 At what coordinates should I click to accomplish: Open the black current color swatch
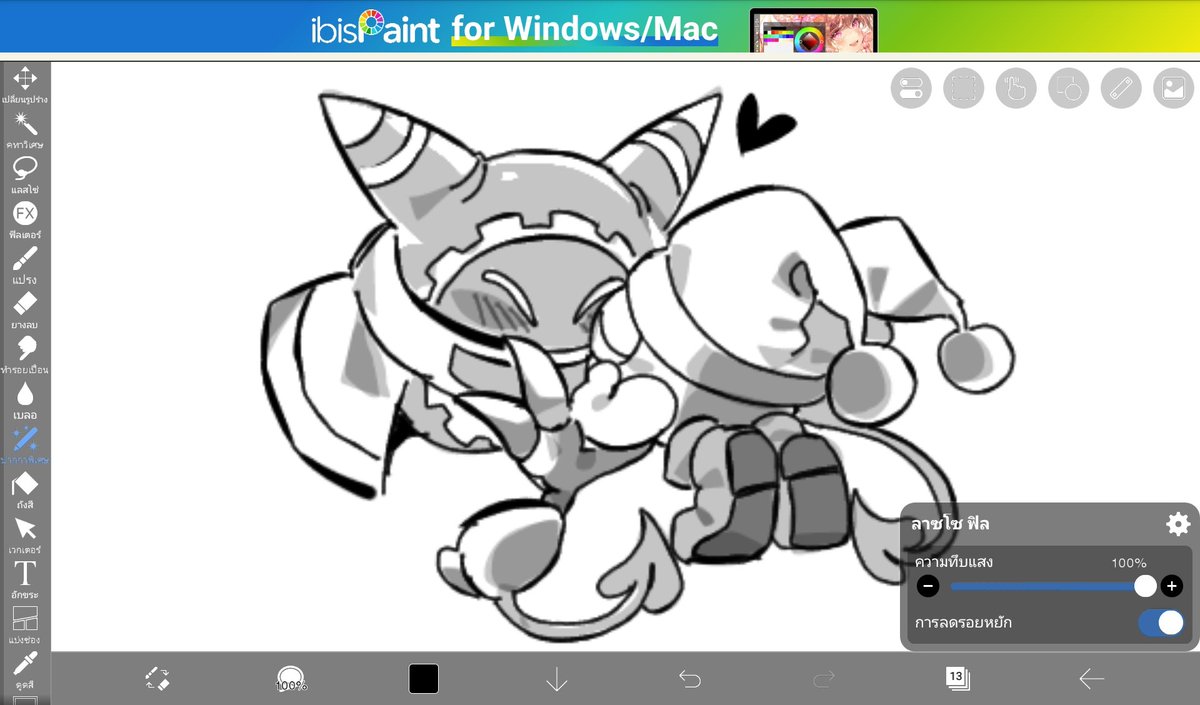pos(424,679)
